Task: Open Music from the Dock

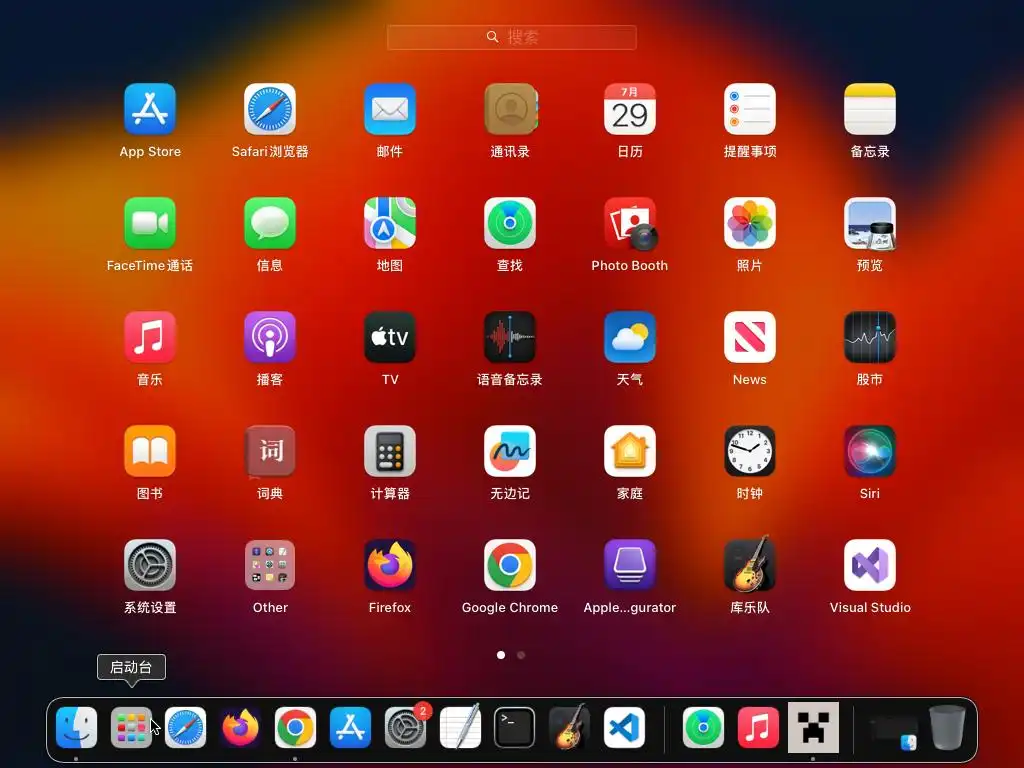Action: 758,728
